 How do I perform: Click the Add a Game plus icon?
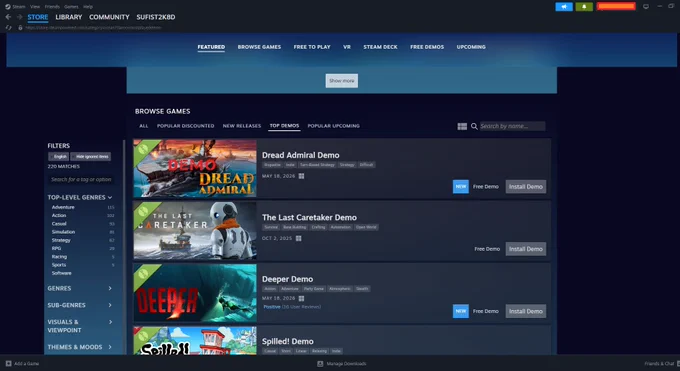(9, 364)
